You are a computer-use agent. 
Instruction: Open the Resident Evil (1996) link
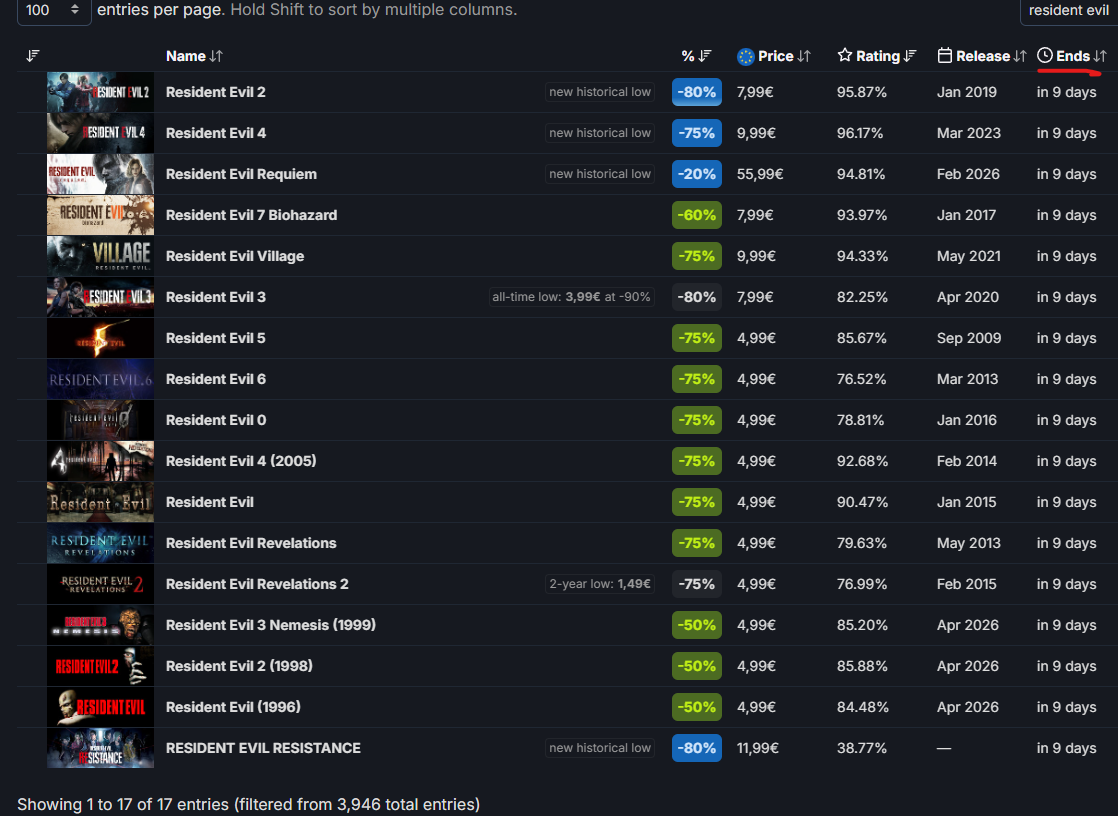pos(233,707)
